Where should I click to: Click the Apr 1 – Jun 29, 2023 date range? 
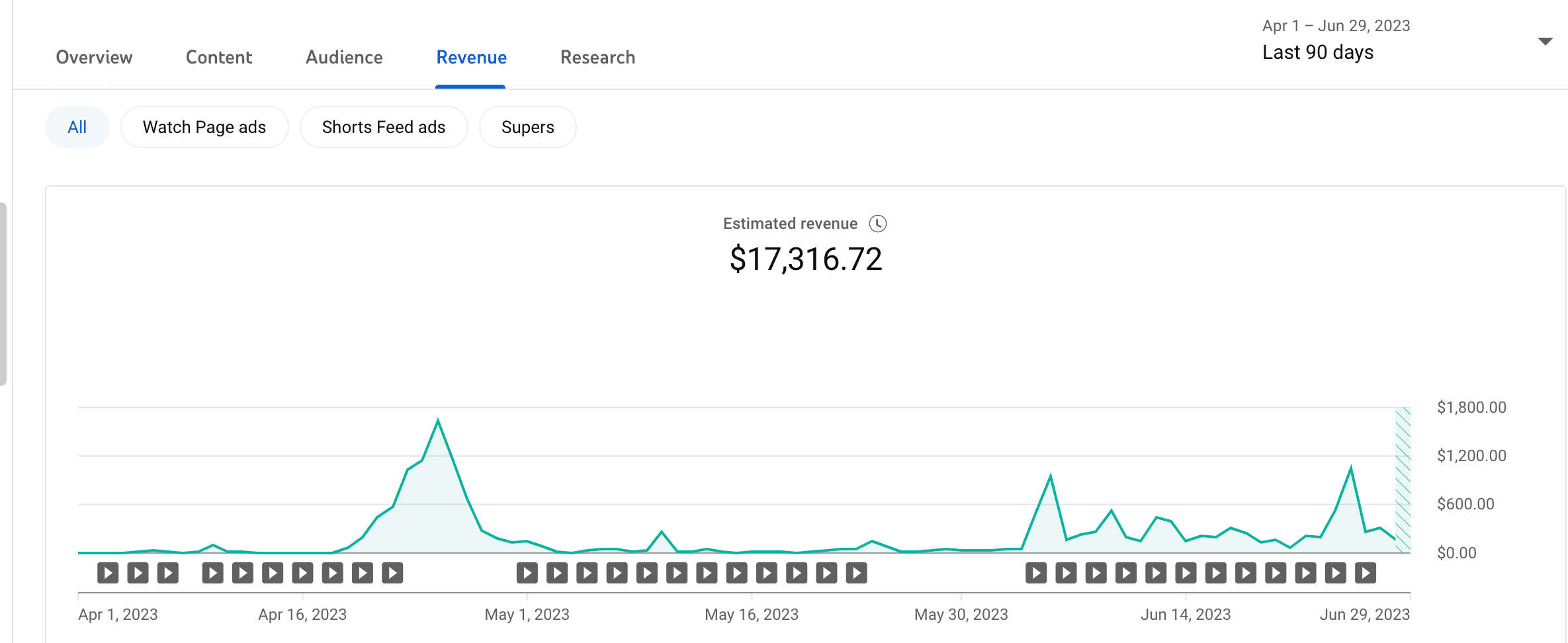tap(1336, 26)
